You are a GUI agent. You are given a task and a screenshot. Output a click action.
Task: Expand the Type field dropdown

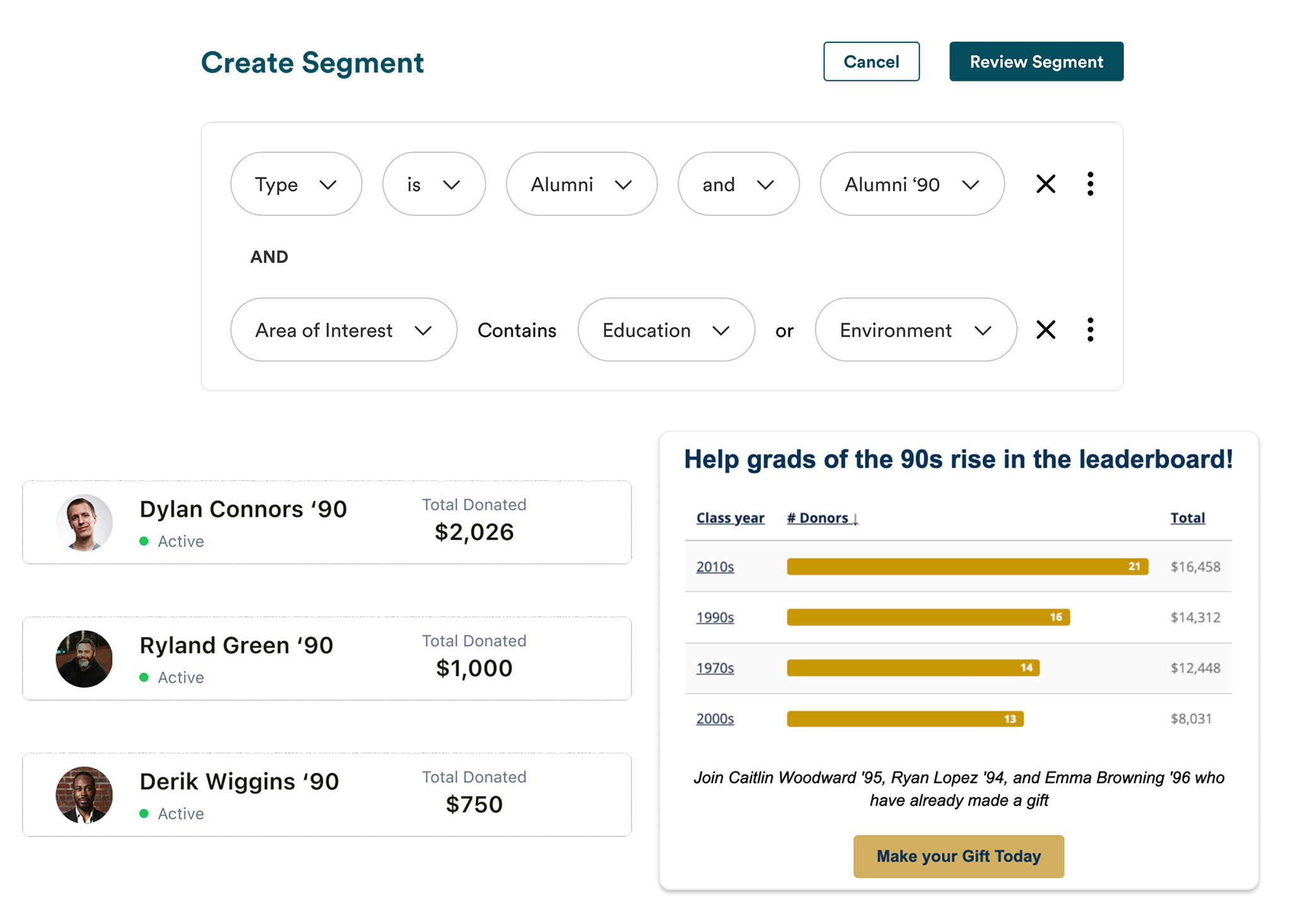tap(296, 184)
